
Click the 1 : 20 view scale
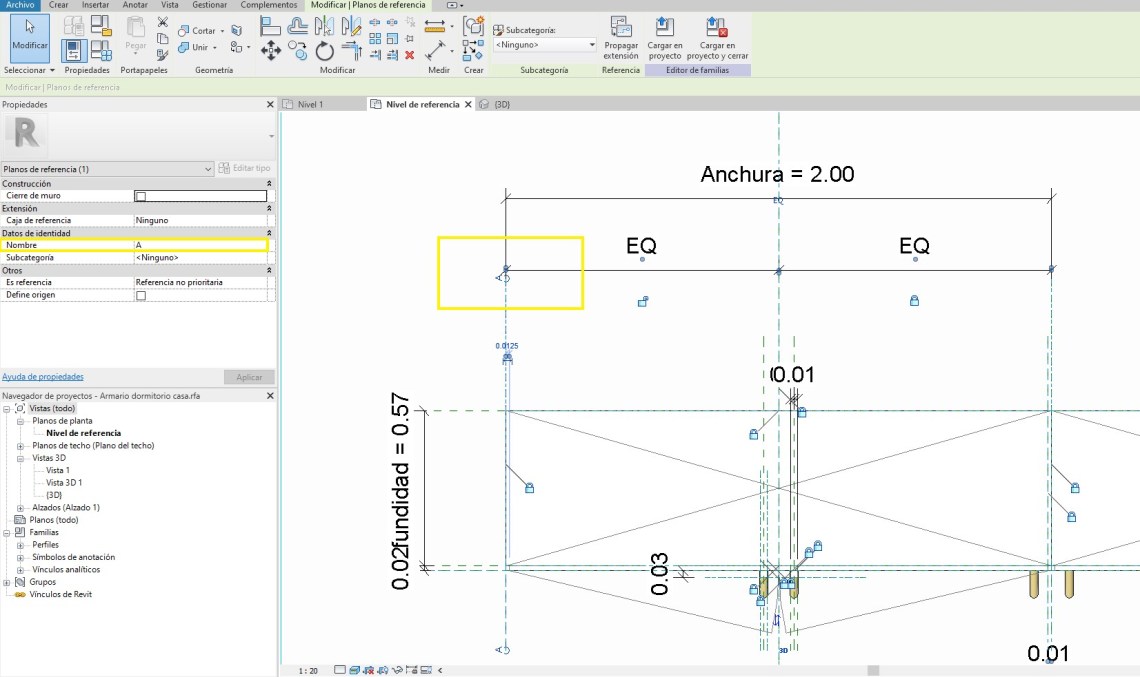point(308,670)
